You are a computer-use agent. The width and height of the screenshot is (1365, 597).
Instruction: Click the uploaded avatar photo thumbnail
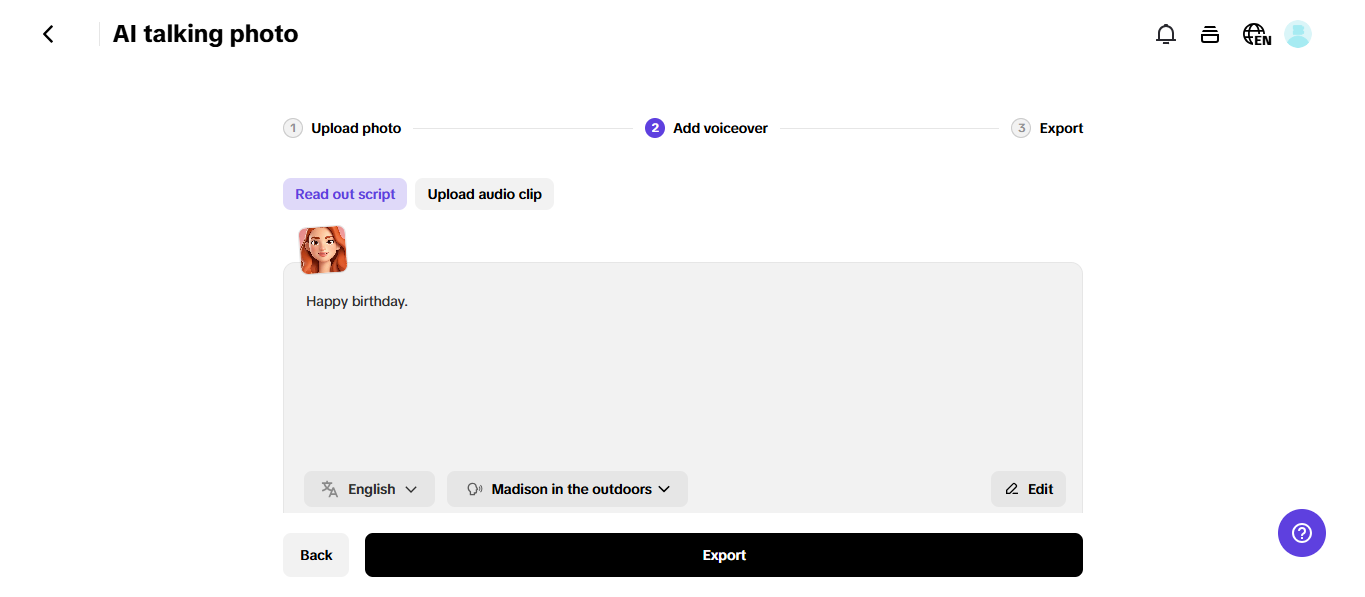(x=322, y=250)
